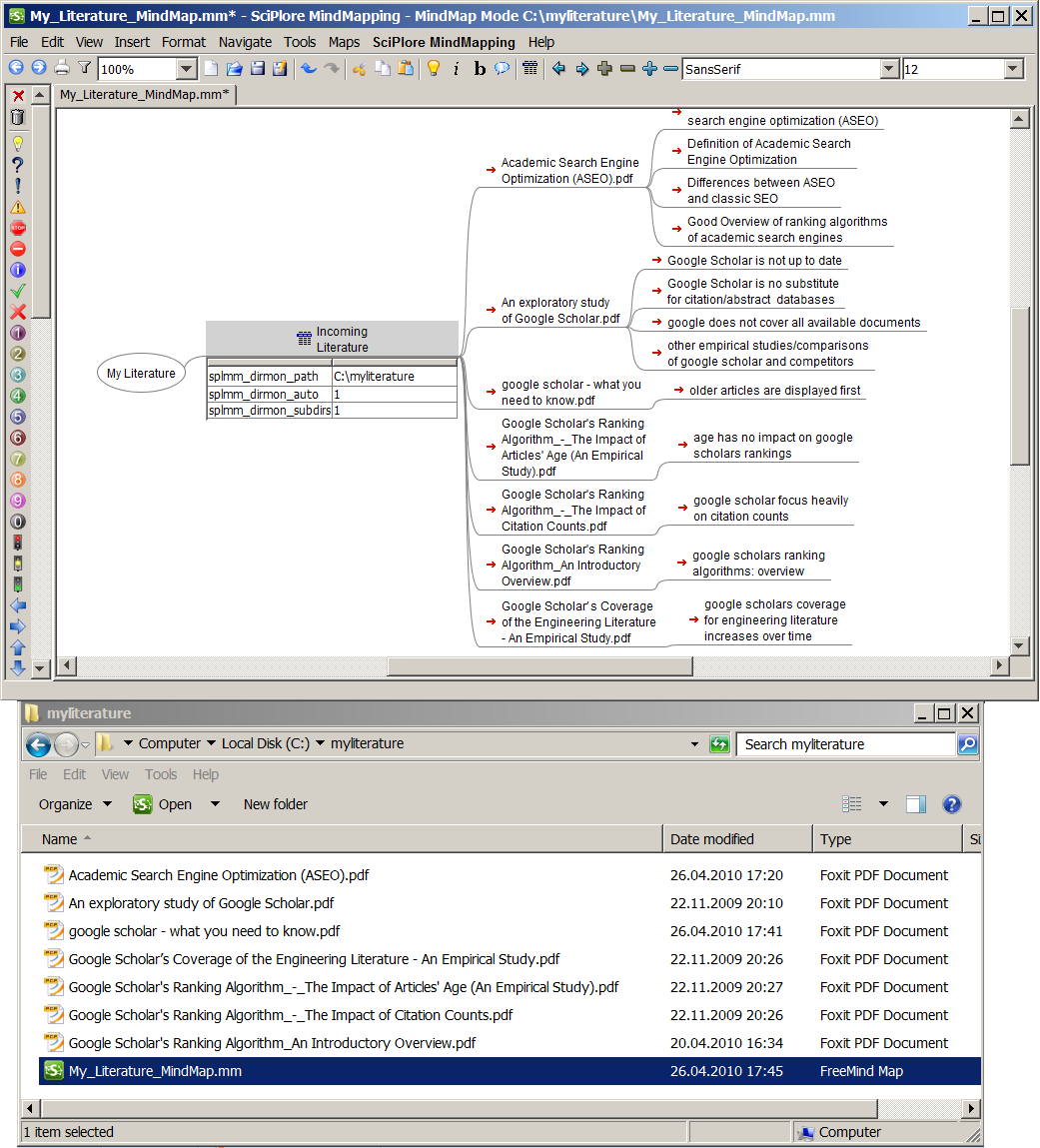This screenshot has width=1040, height=1148.
Task: Add the red STOP sign icon
Action: click(x=18, y=229)
